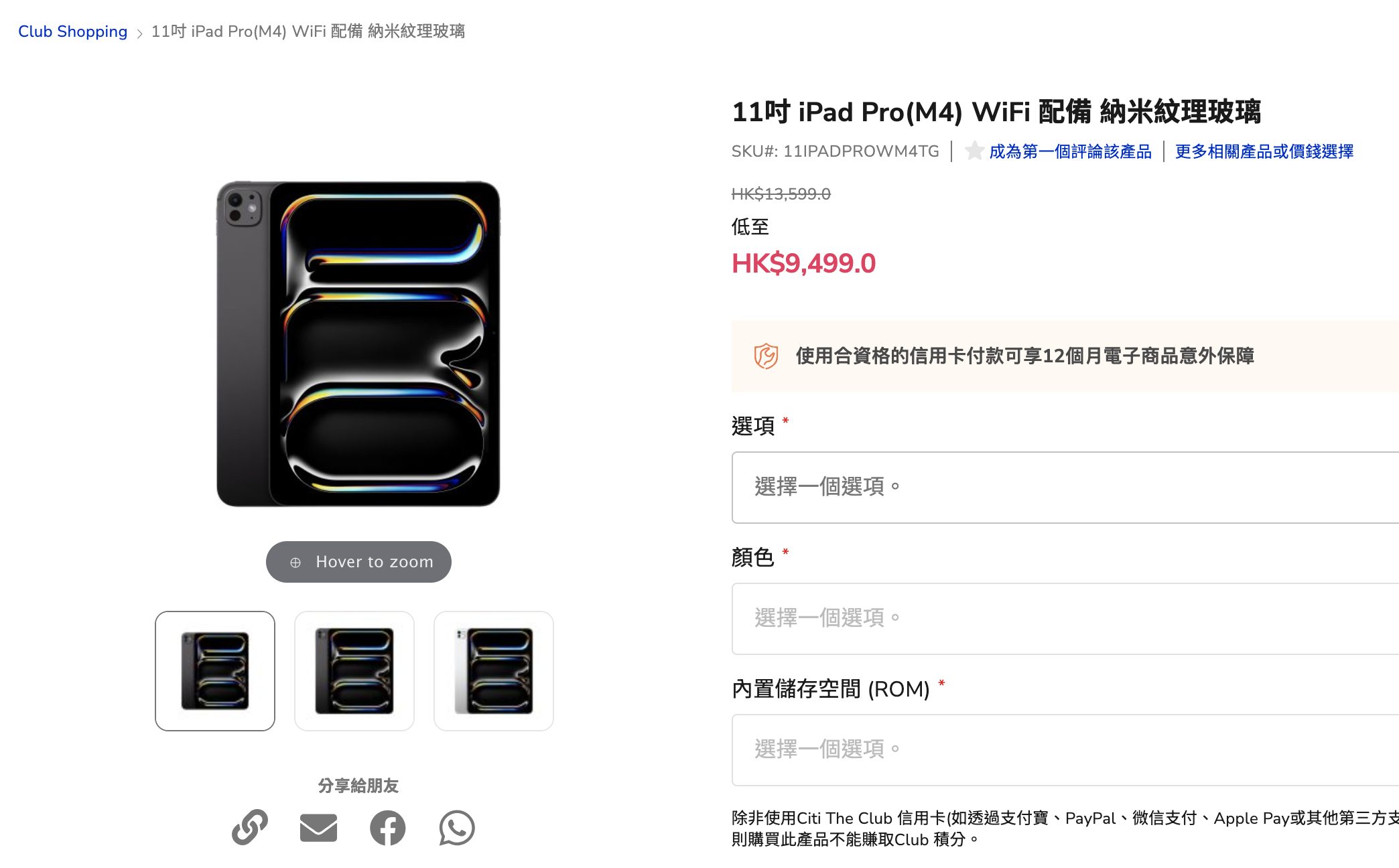Click the orange shield protection icon

(766, 356)
